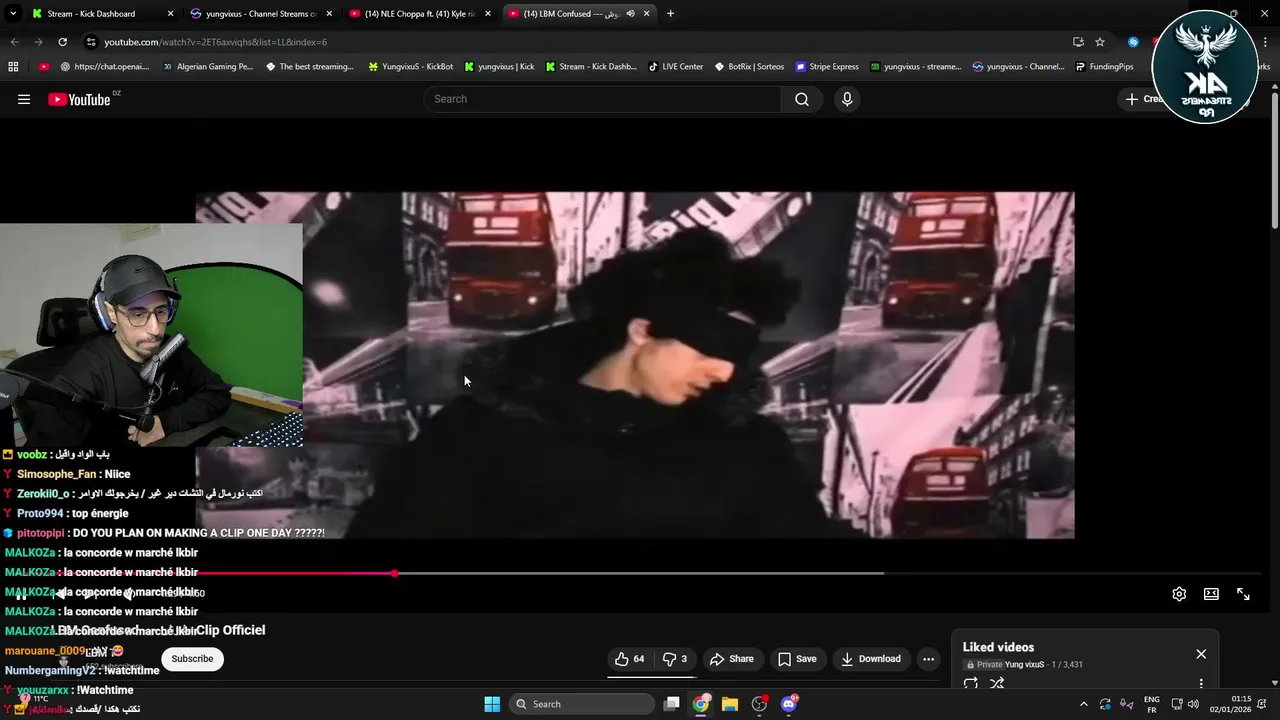
Task: Open the YouTube guide hamburger menu
Action: pyautogui.click(x=24, y=99)
